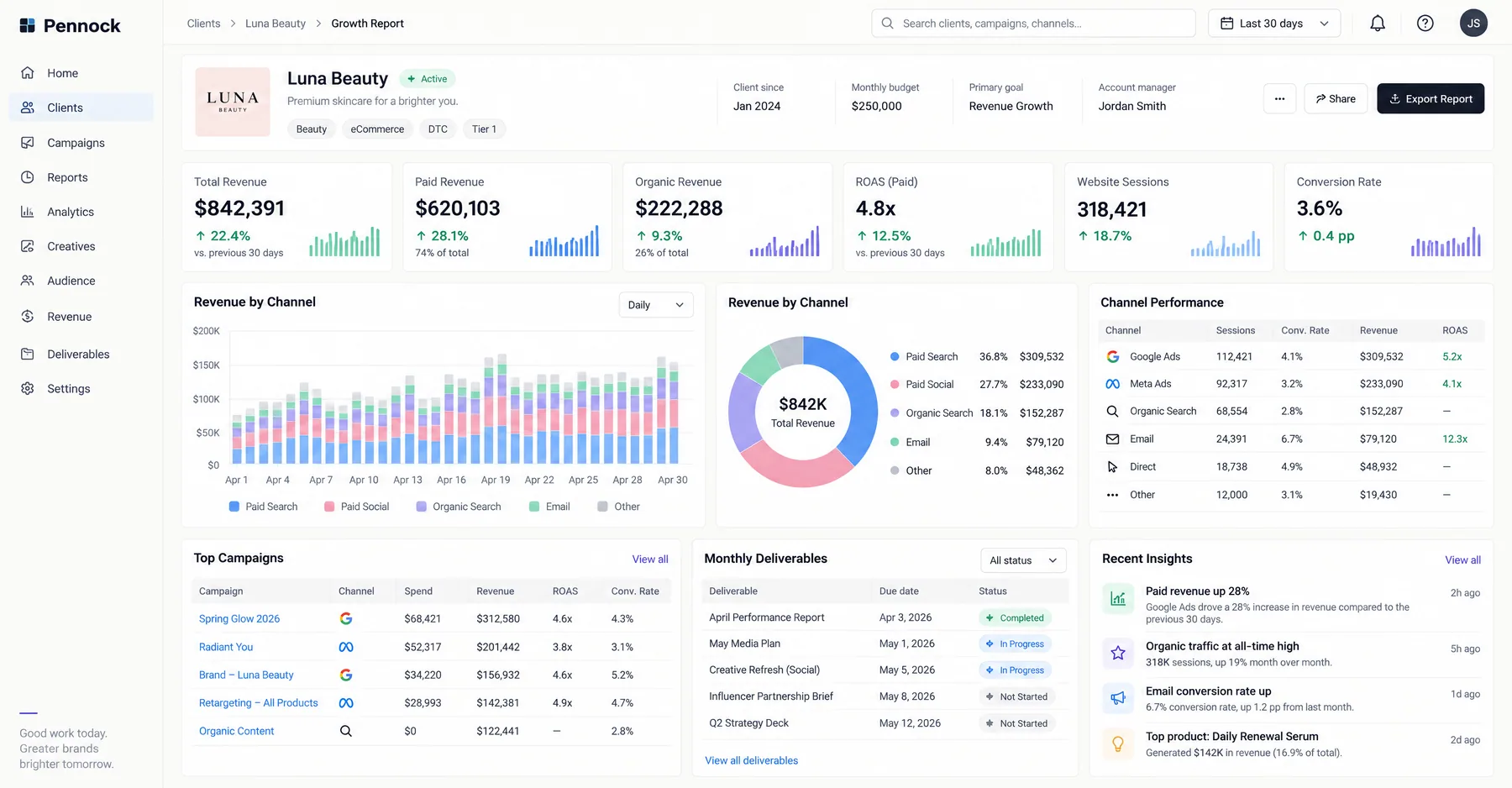Click the Not Started badge for Q2 Strategy Deck
1512x788 pixels.
coord(1016,723)
